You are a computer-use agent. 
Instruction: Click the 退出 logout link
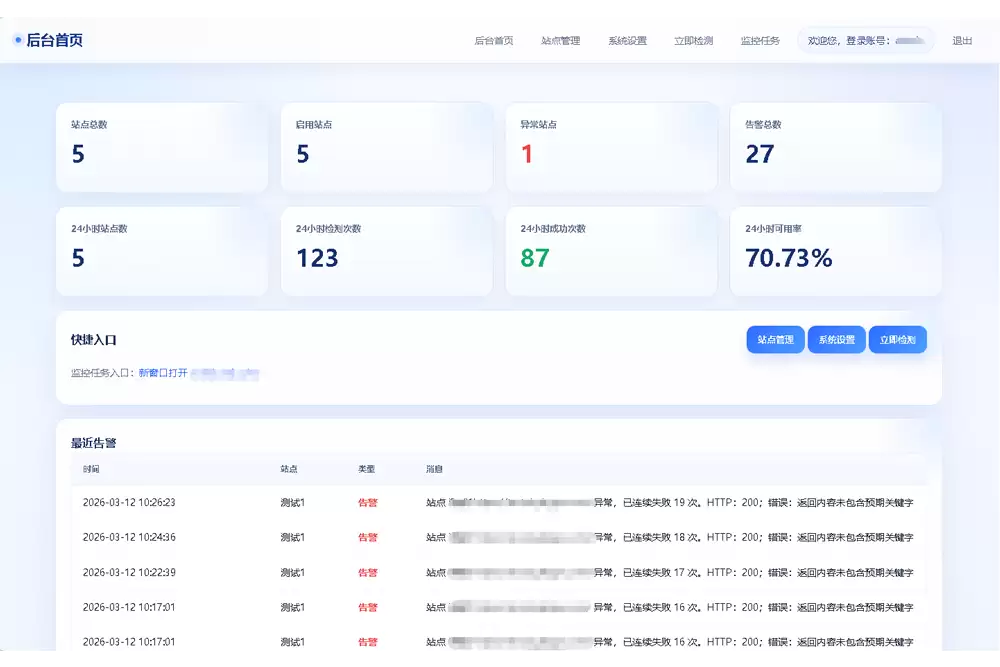962,41
